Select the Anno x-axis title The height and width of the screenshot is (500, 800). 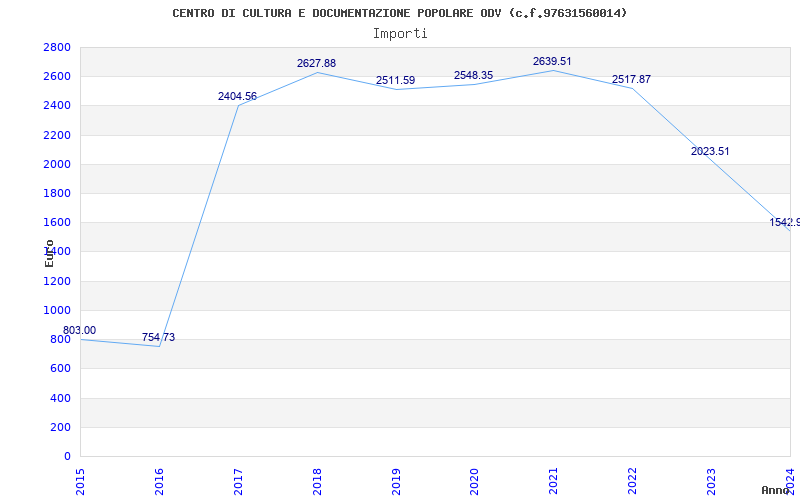click(776, 490)
